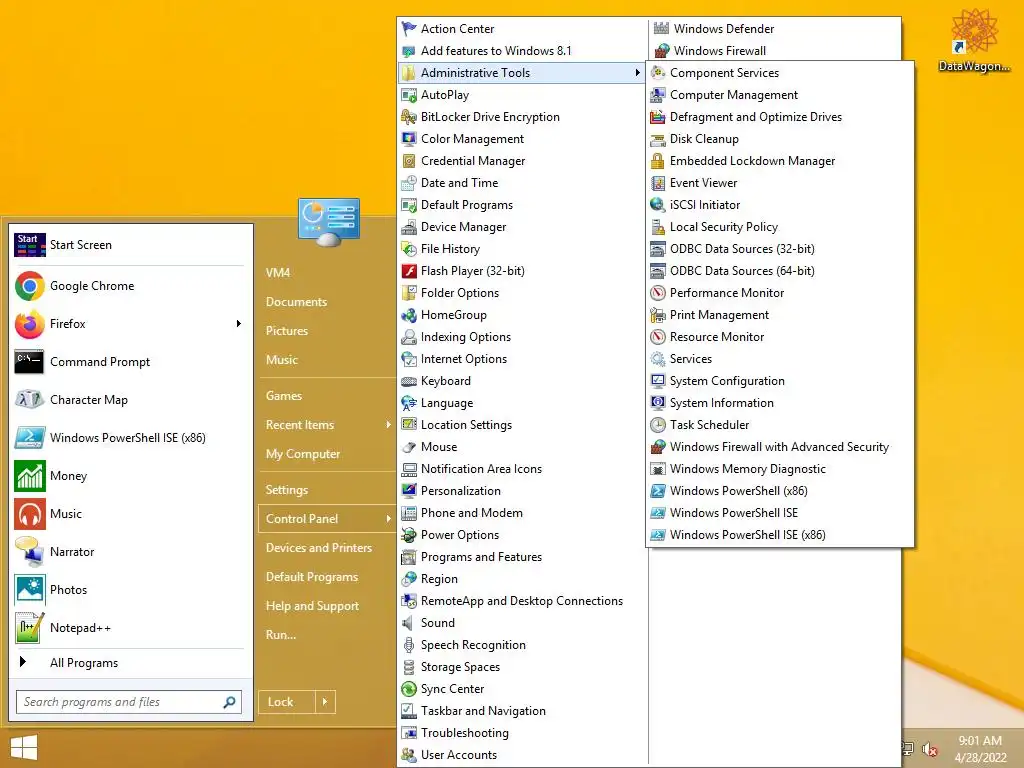Click the Task Scheduler clock icon

pyautogui.click(x=658, y=425)
